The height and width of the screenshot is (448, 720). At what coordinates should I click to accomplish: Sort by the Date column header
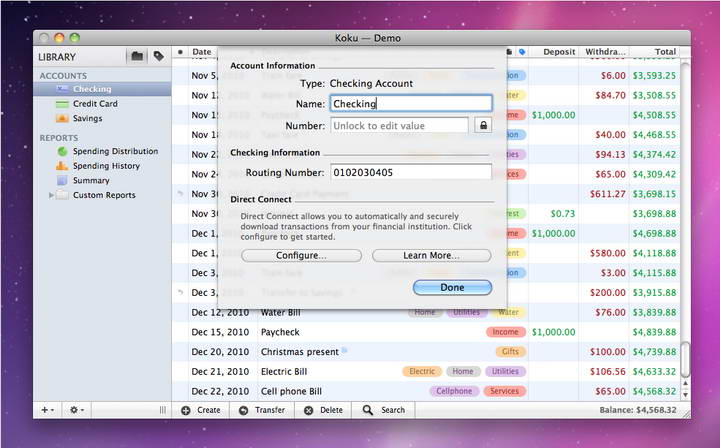(x=202, y=52)
